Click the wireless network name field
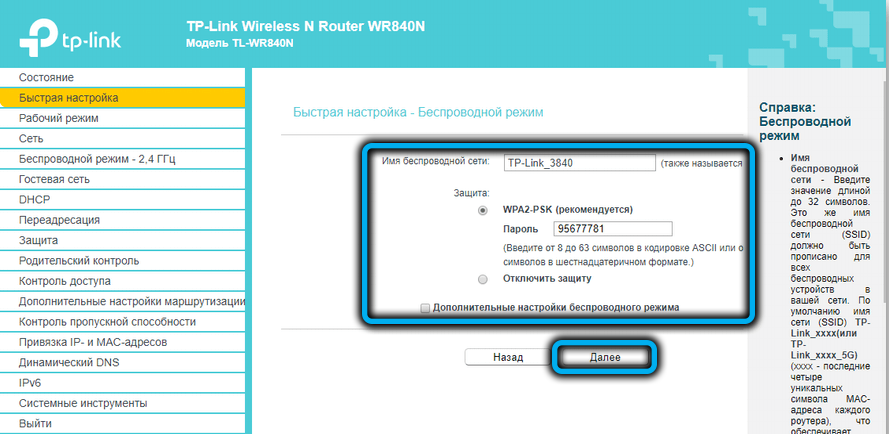The image size is (889, 434). (x=578, y=162)
